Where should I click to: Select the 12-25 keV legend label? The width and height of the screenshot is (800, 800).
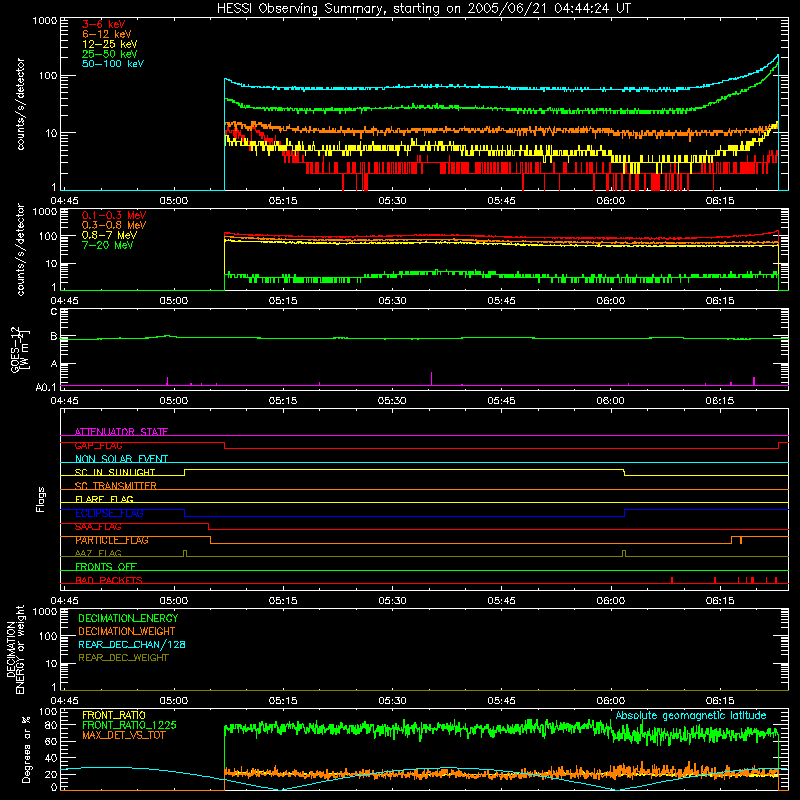tap(110, 44)
